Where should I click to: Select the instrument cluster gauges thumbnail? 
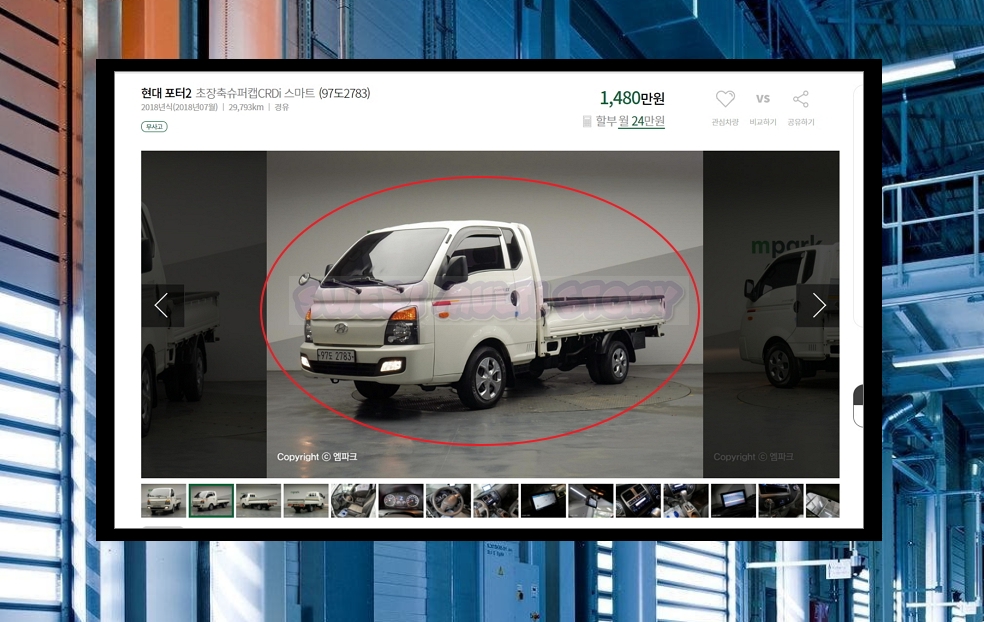(x=401, y=500)
